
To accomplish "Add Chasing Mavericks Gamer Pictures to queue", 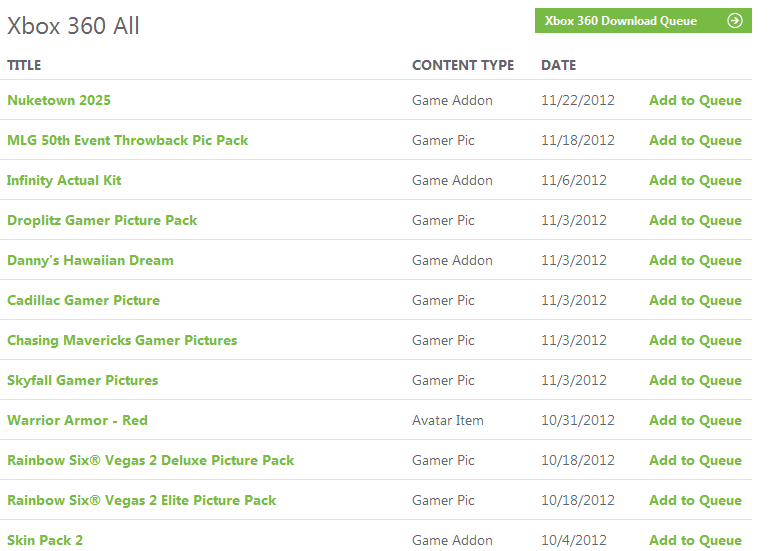I will tap(695, 340).
